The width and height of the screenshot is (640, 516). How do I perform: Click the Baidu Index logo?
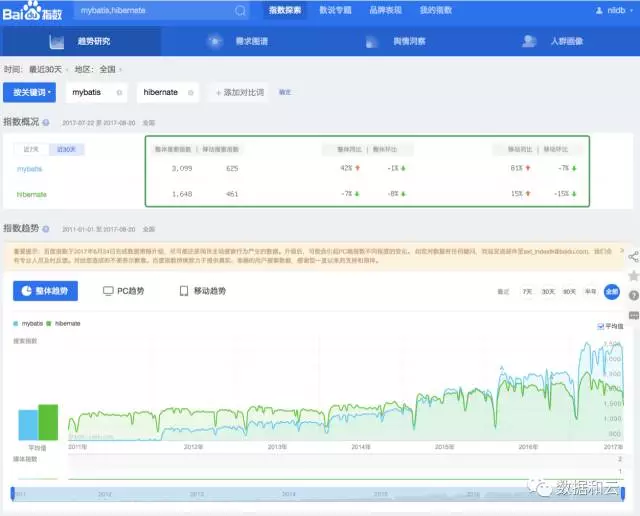coord(33,11)
